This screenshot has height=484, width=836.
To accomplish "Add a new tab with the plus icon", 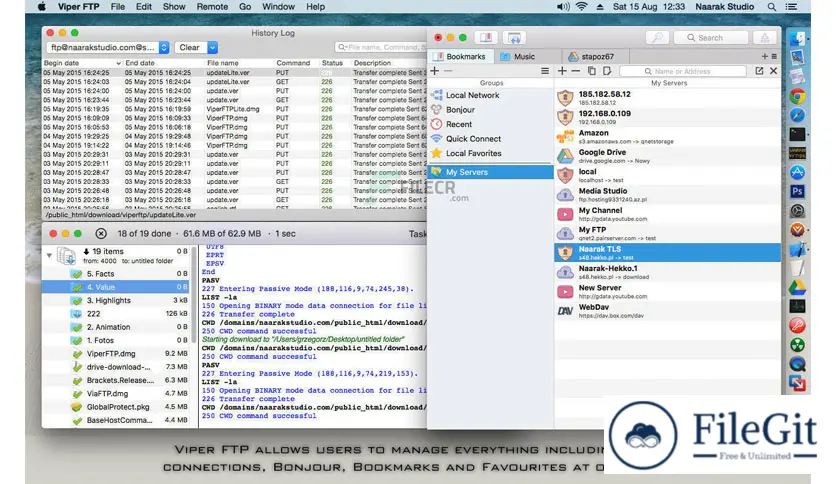I will [765, 56].
